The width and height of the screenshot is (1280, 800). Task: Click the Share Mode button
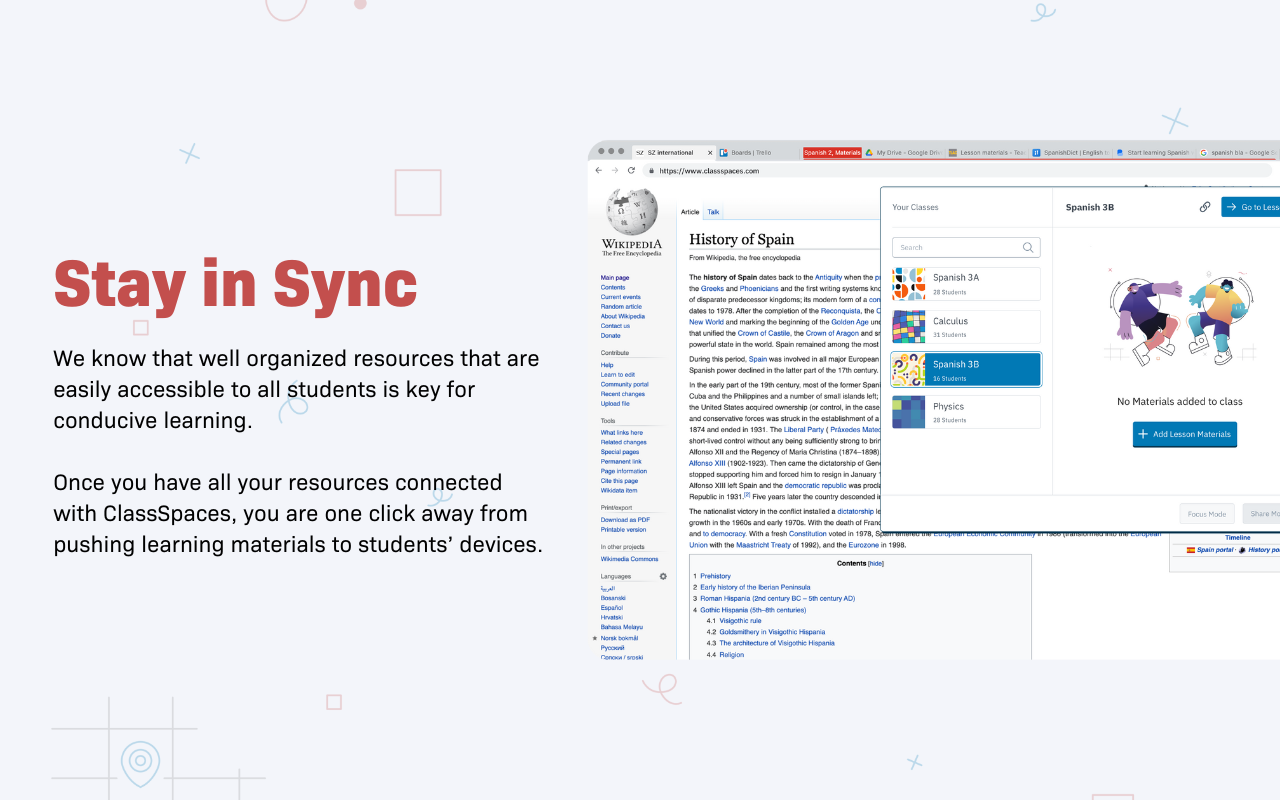coord(1262,514)
